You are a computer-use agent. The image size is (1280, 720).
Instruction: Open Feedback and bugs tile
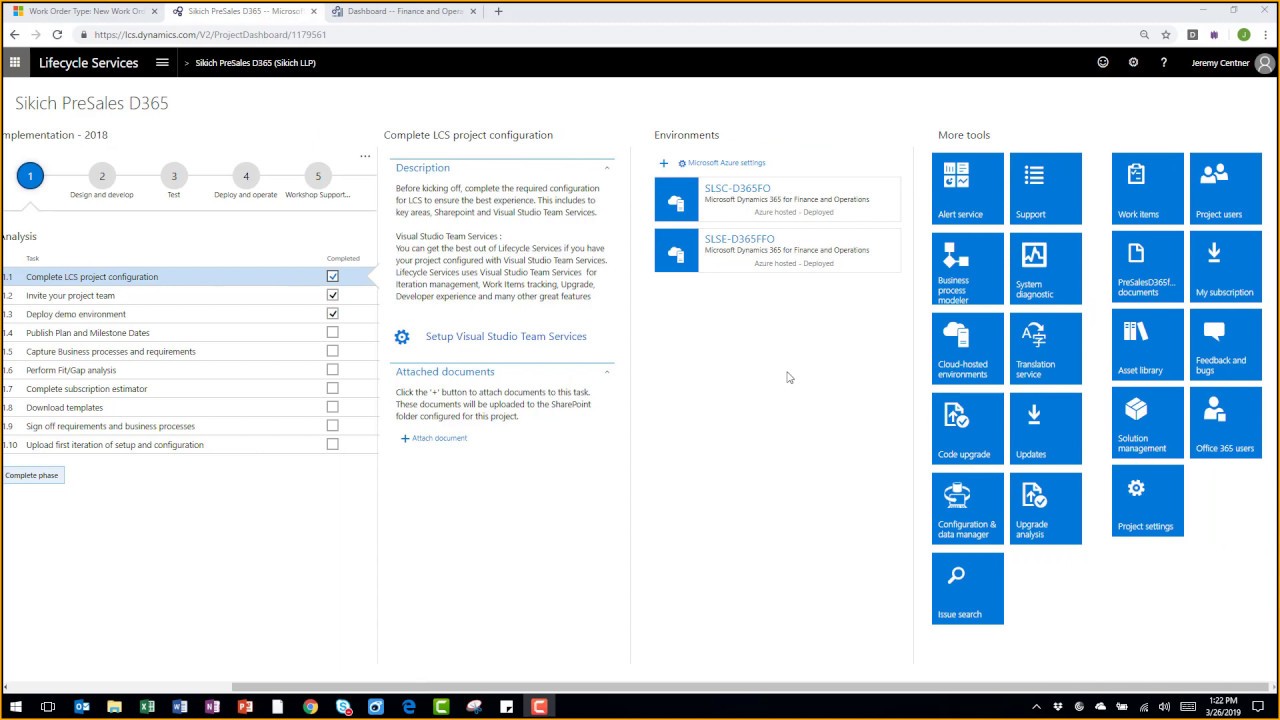1225,345
